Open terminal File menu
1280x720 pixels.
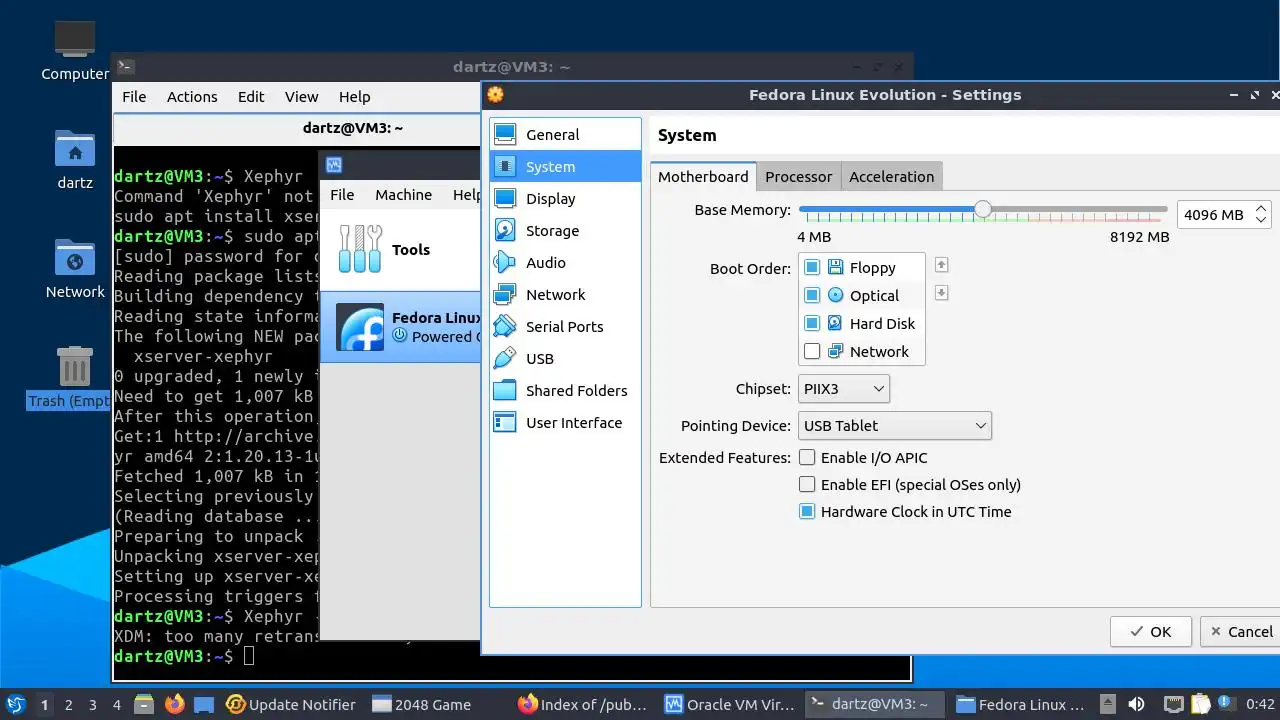coord(134,96)
